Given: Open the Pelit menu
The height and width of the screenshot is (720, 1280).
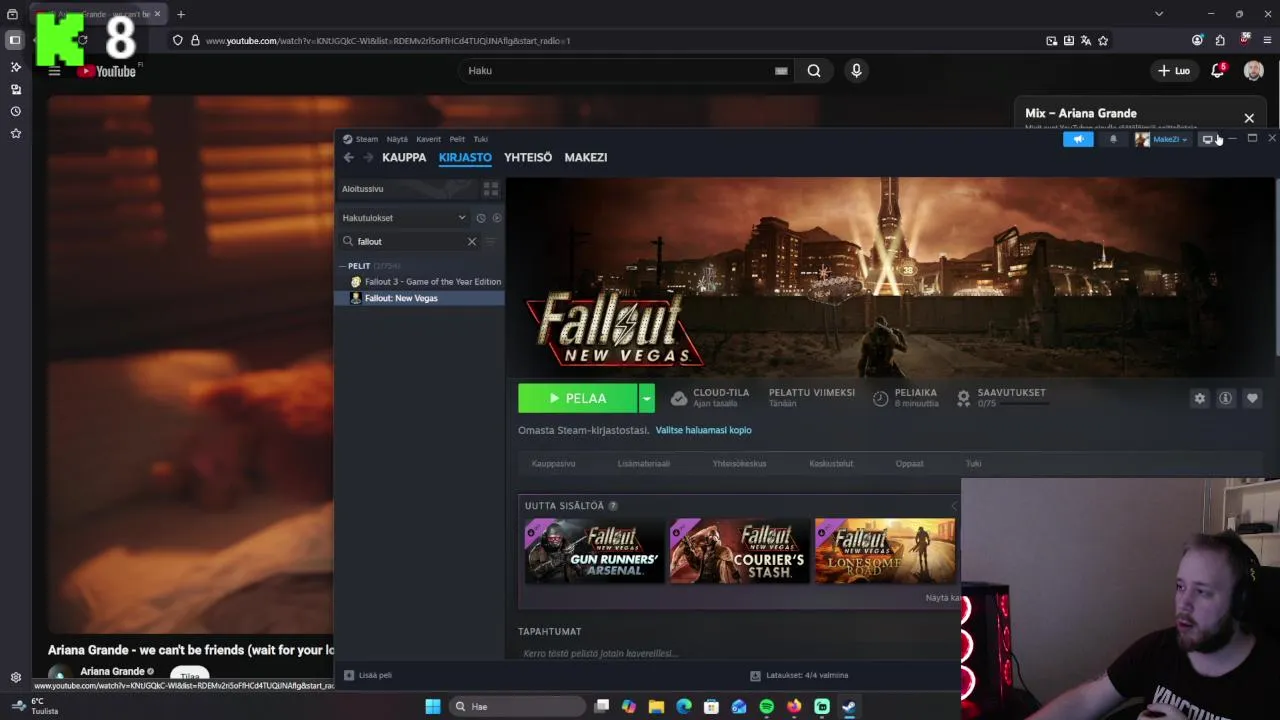Looking at the screenshot, I should (457, 139).
